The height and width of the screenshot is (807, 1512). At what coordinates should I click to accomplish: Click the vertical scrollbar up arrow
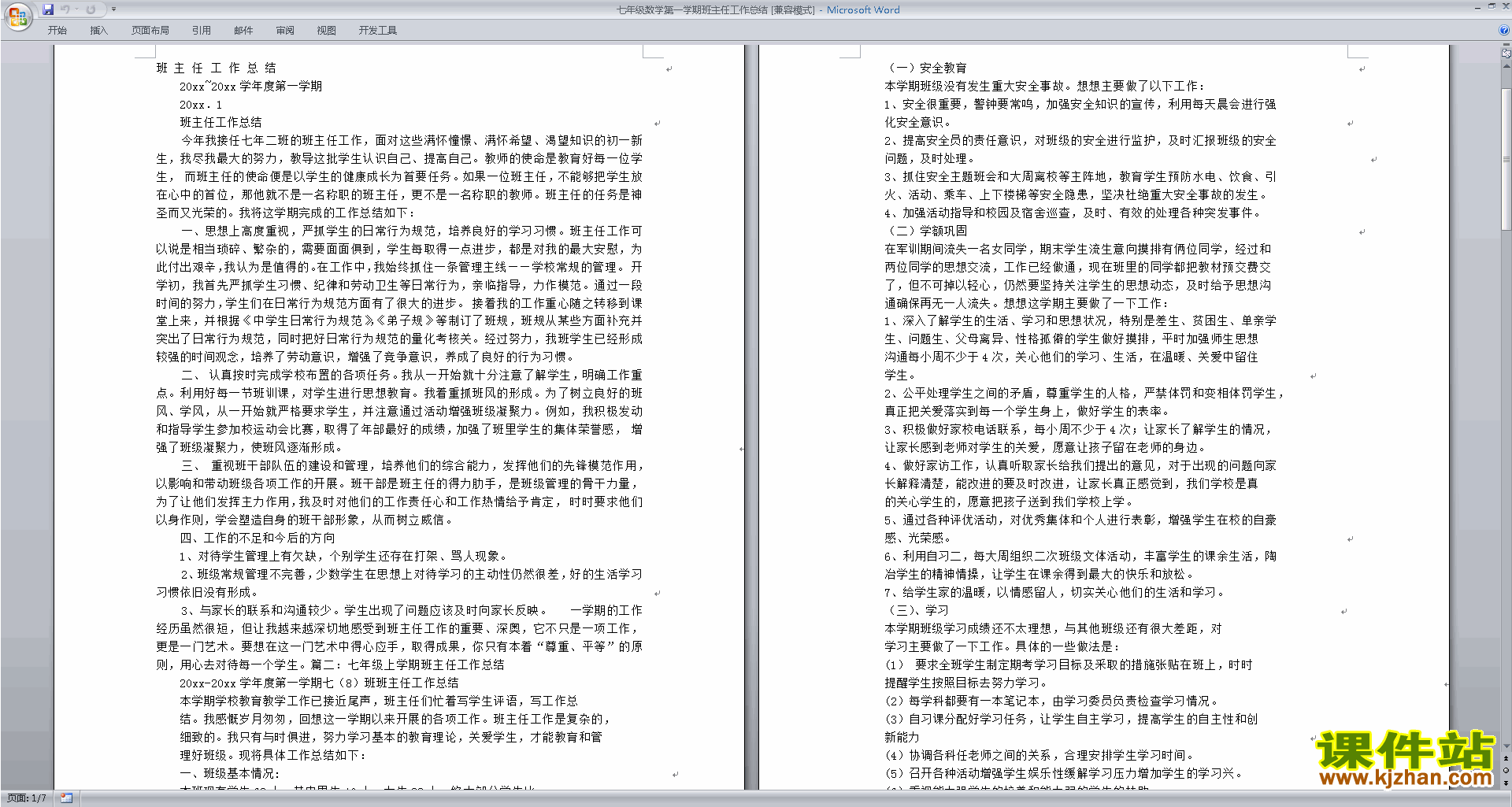pos(1506,65)
